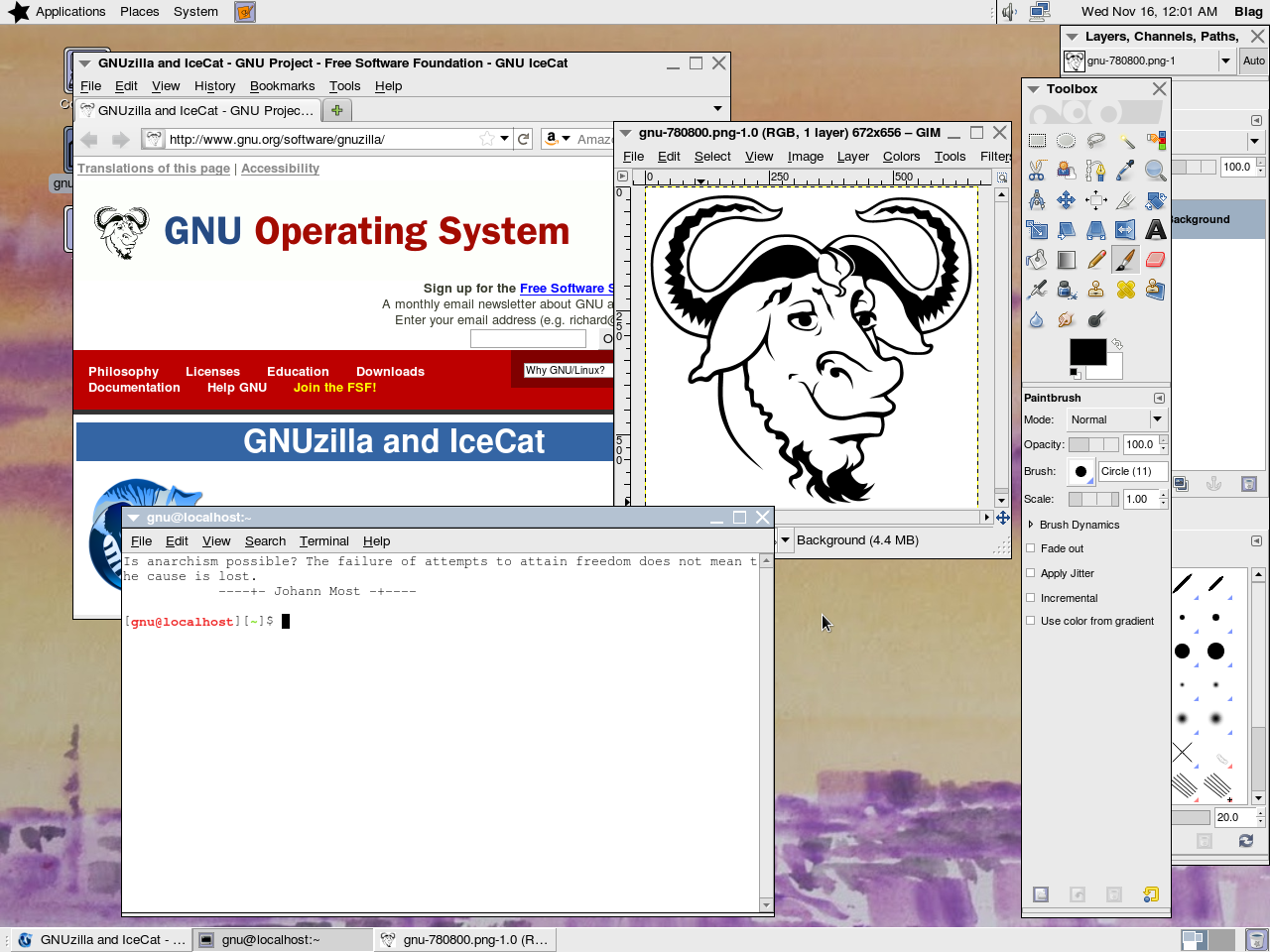The height and width of the screenshot is (952, 1270).
Task: Open Paintbrush options tab menu button
Action: [1158, 398]
